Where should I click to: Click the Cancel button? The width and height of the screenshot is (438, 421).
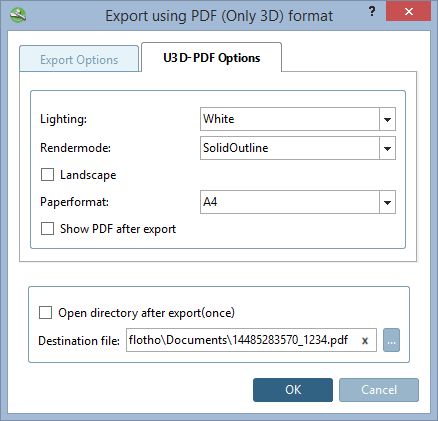[379, 390]
